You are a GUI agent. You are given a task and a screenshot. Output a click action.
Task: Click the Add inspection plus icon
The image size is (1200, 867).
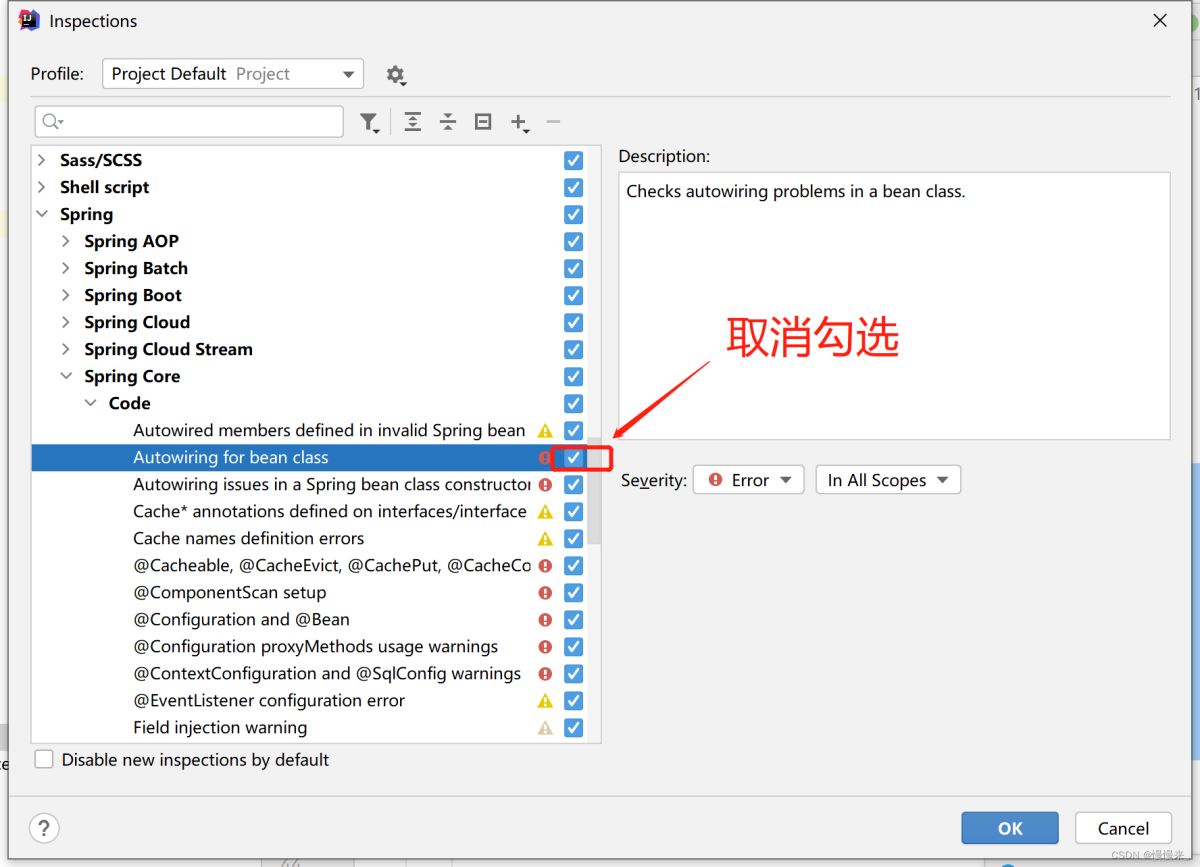[519, 122]
